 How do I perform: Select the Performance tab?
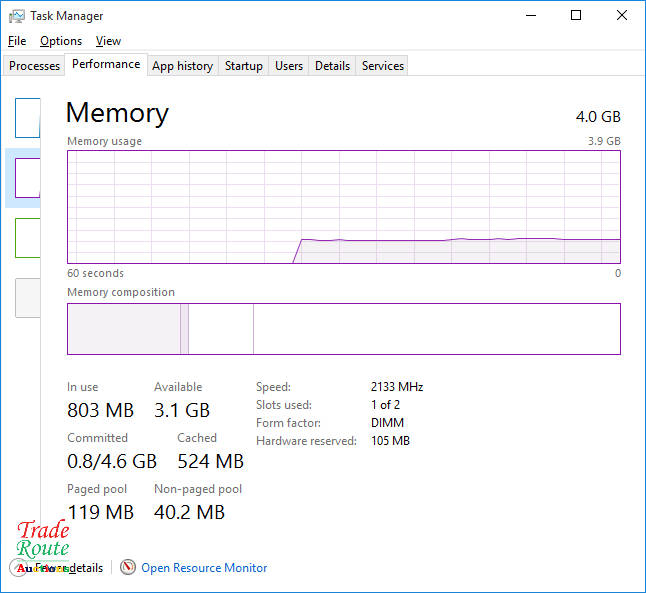click(x=106, y=64)
